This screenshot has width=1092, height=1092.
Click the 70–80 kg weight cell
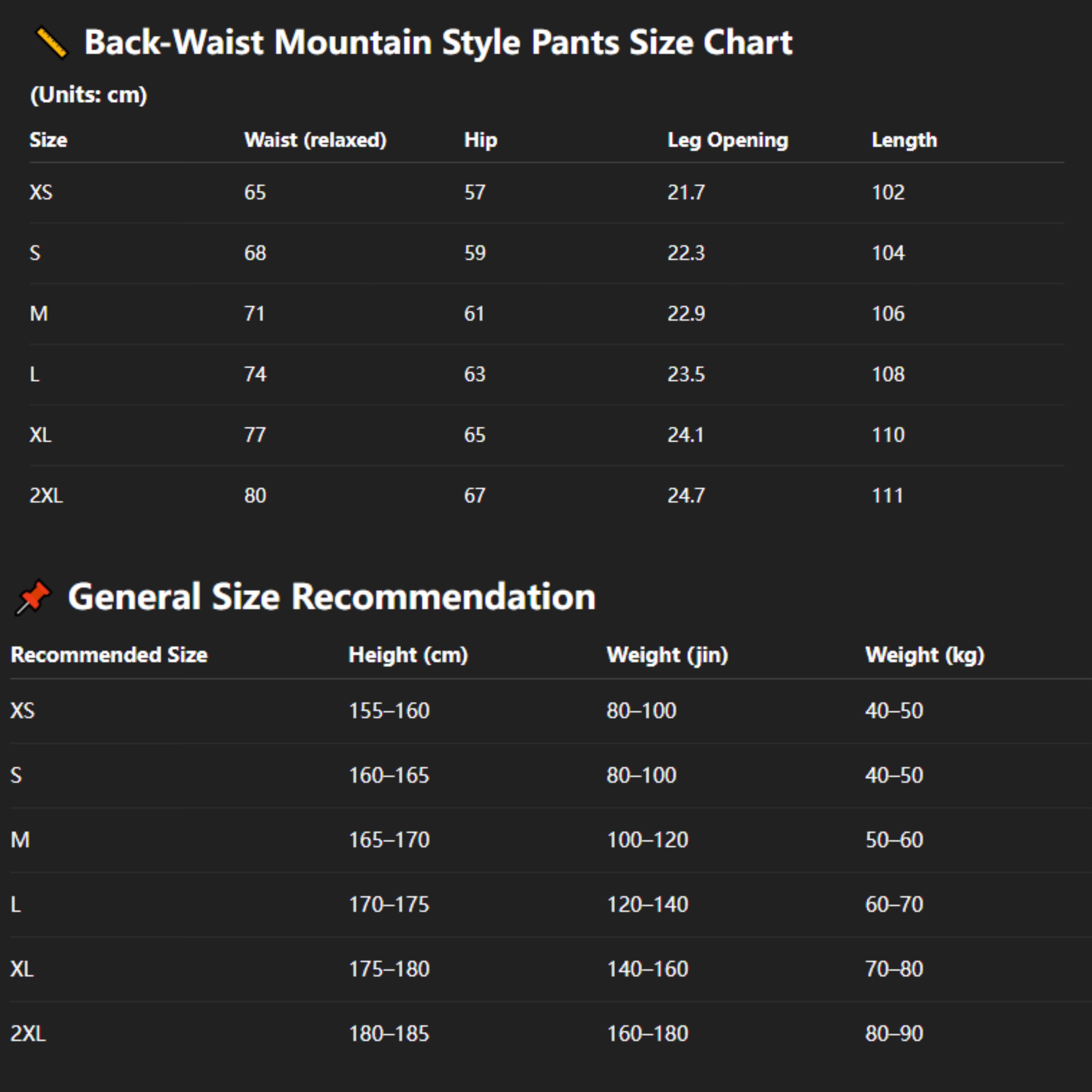point(894,969)
